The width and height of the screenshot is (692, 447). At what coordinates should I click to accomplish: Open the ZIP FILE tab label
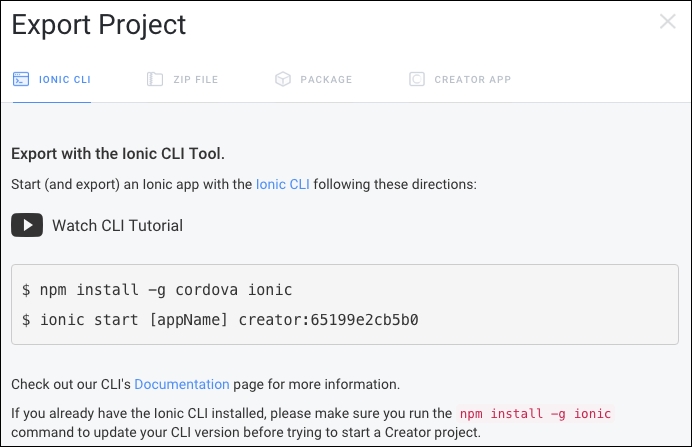coord(196,80)
